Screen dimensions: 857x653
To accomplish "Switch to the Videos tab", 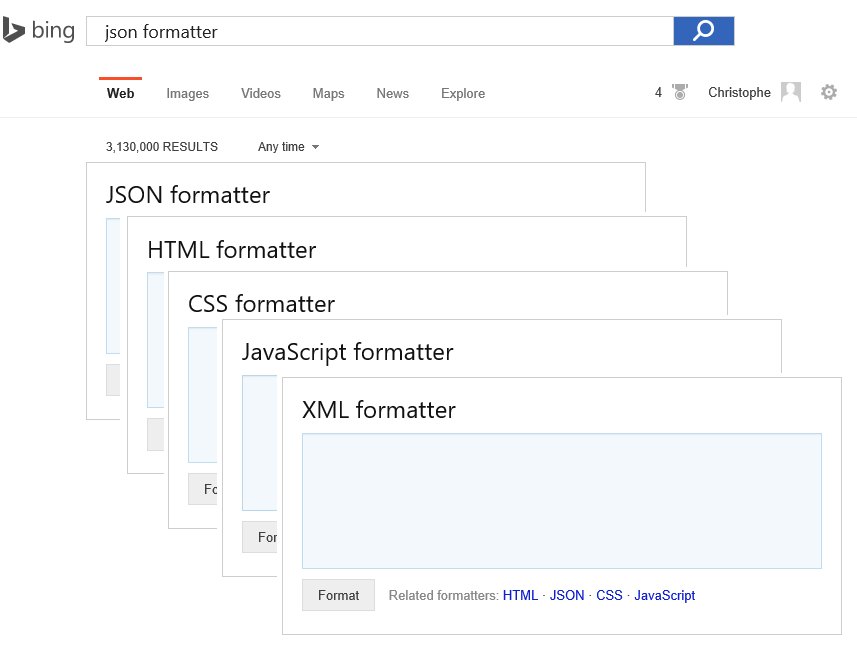I will pyautogui.click(x=261, y=93).
